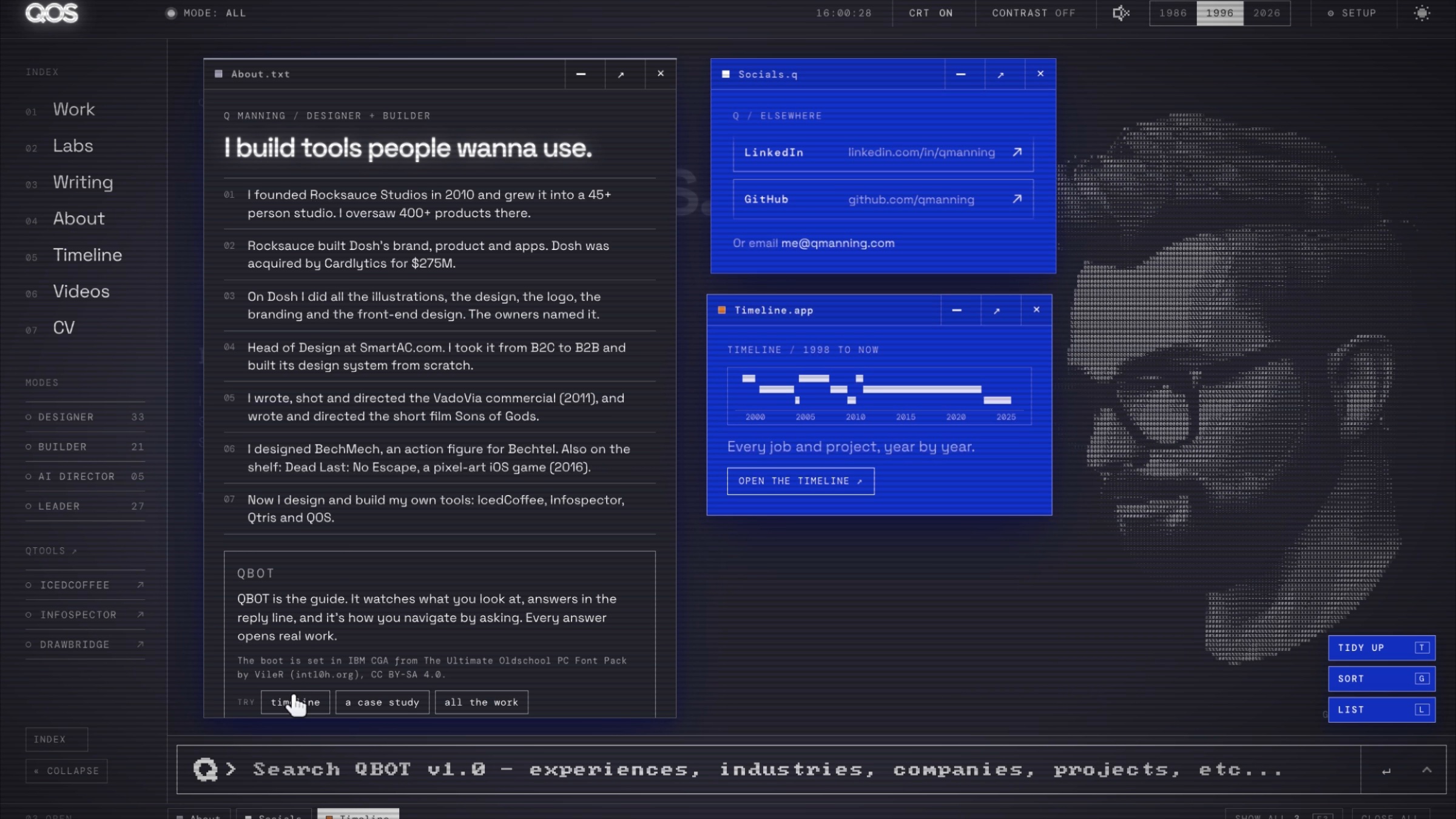Toggle CONTRAST OFF setting

click(x=1033, y=13)
